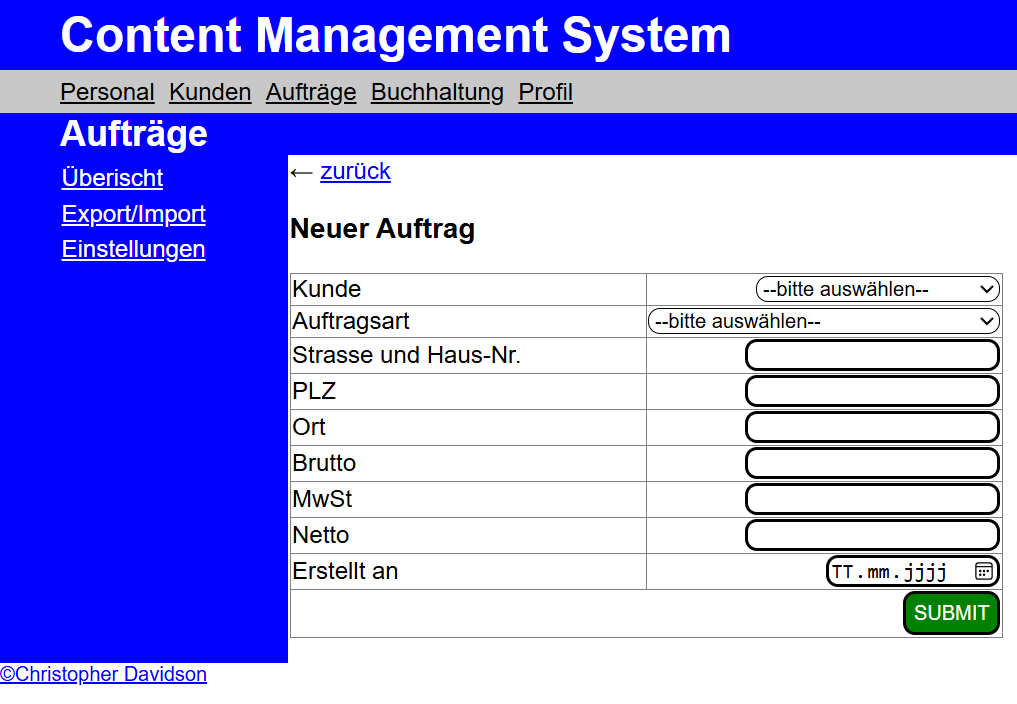
Task: Open the Buchhaltung menu item
Action: click(x=437, y=92)
